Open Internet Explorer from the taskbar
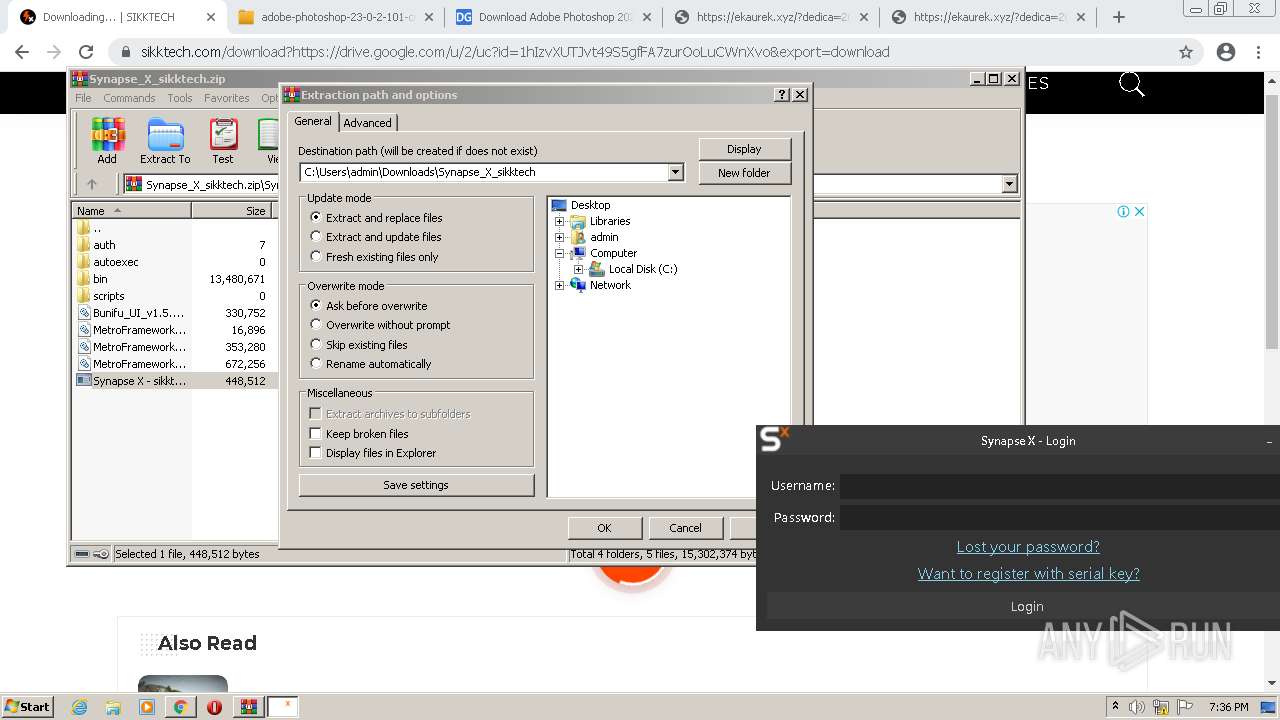 [x=79, y=707]
